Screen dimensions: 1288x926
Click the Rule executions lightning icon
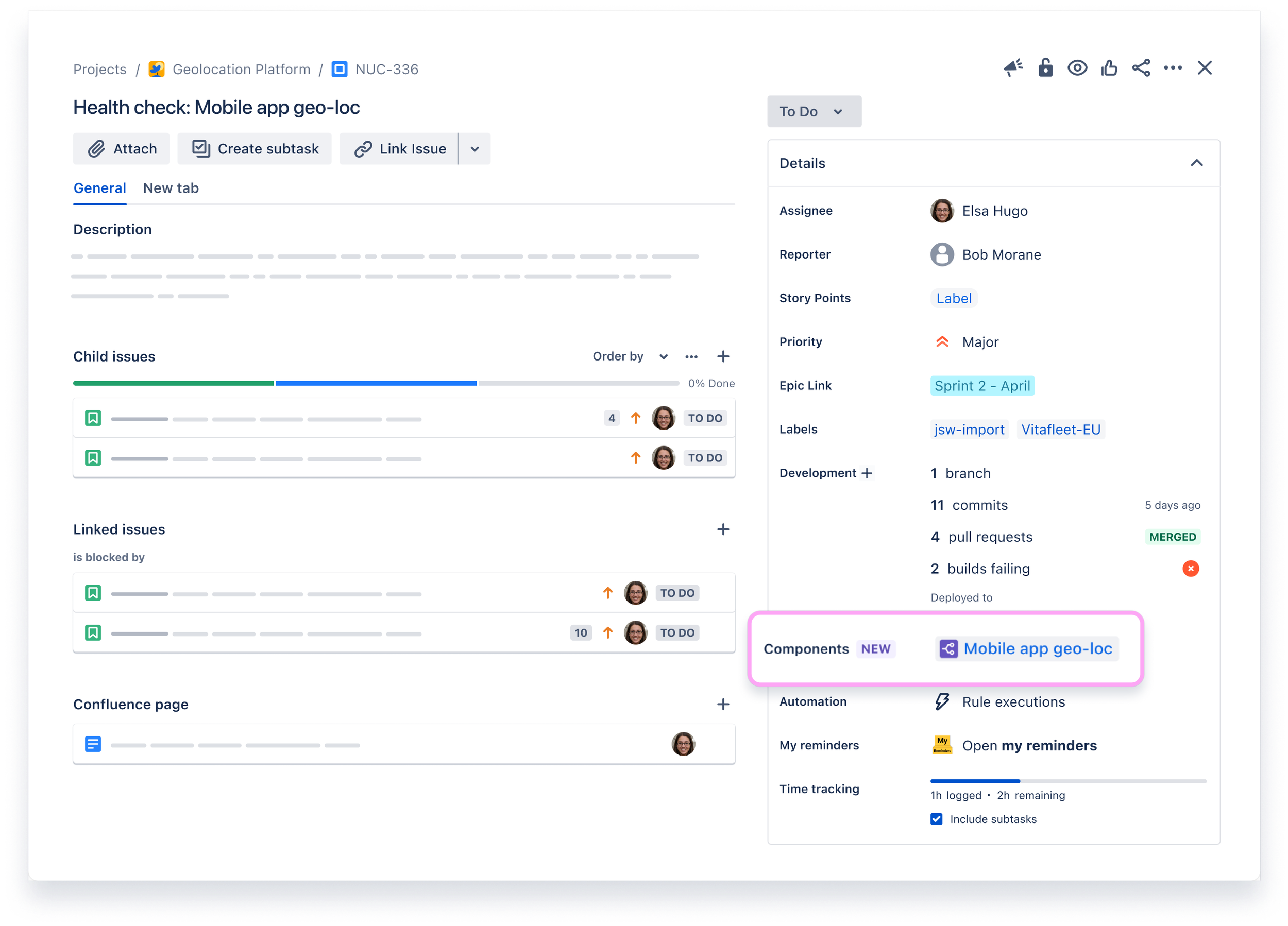tap(942, 702)
